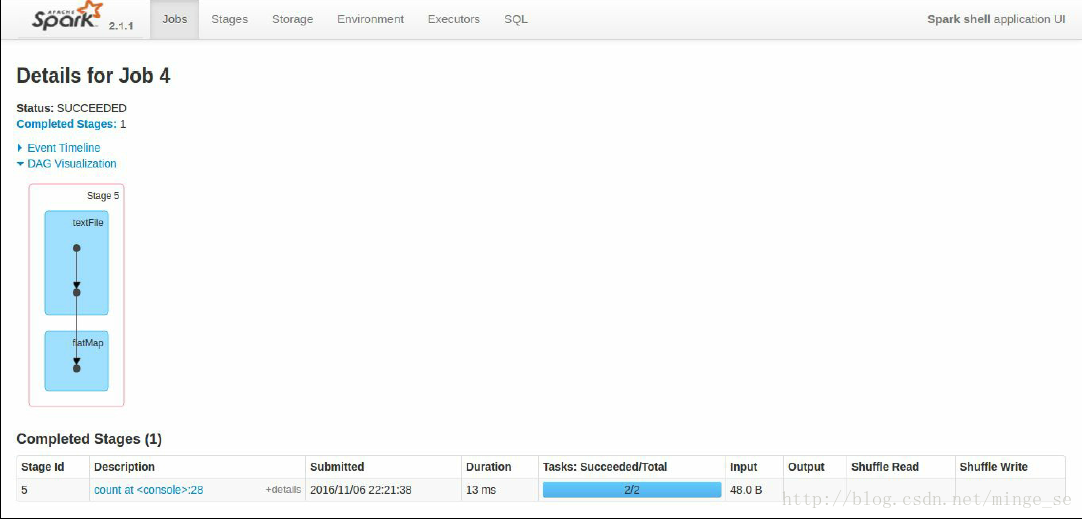Sort by the Stage Id column header
Image resolution: width=1083 pixels, height=519 pixels.
coord(43,467)
